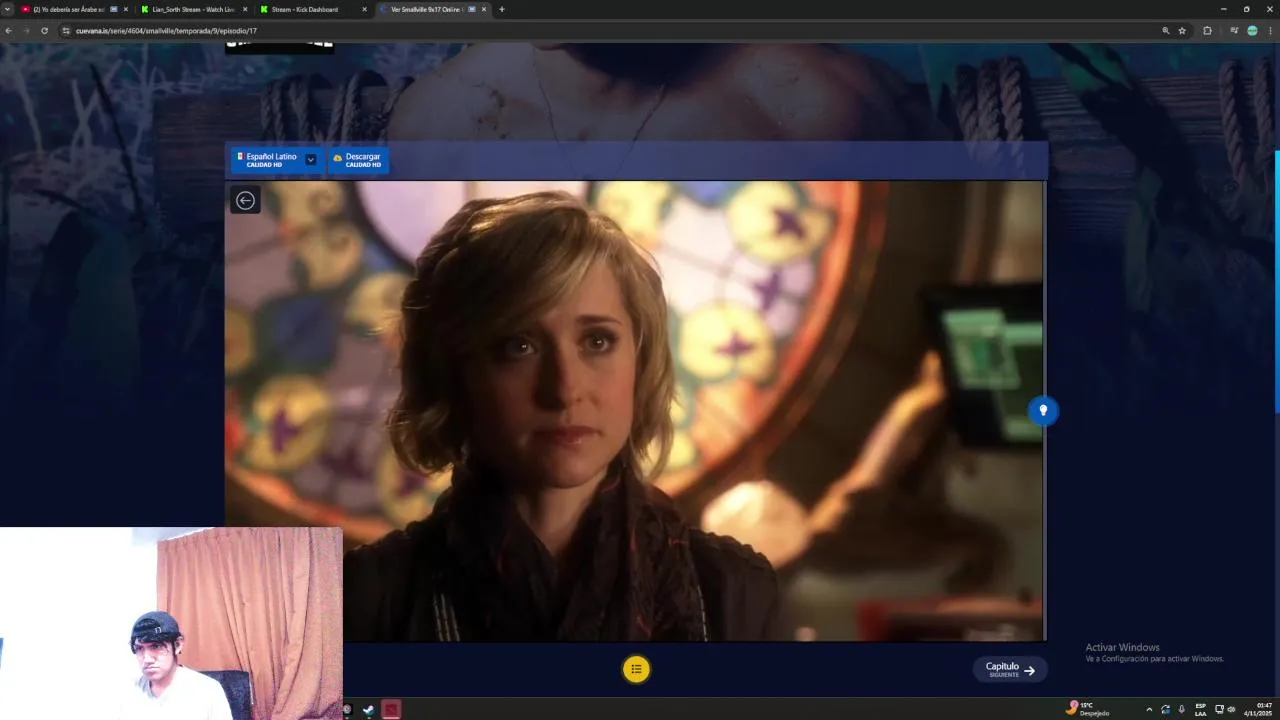
Task: Open the zoom magnifier icon in address bar
Action: point(1165,31)
